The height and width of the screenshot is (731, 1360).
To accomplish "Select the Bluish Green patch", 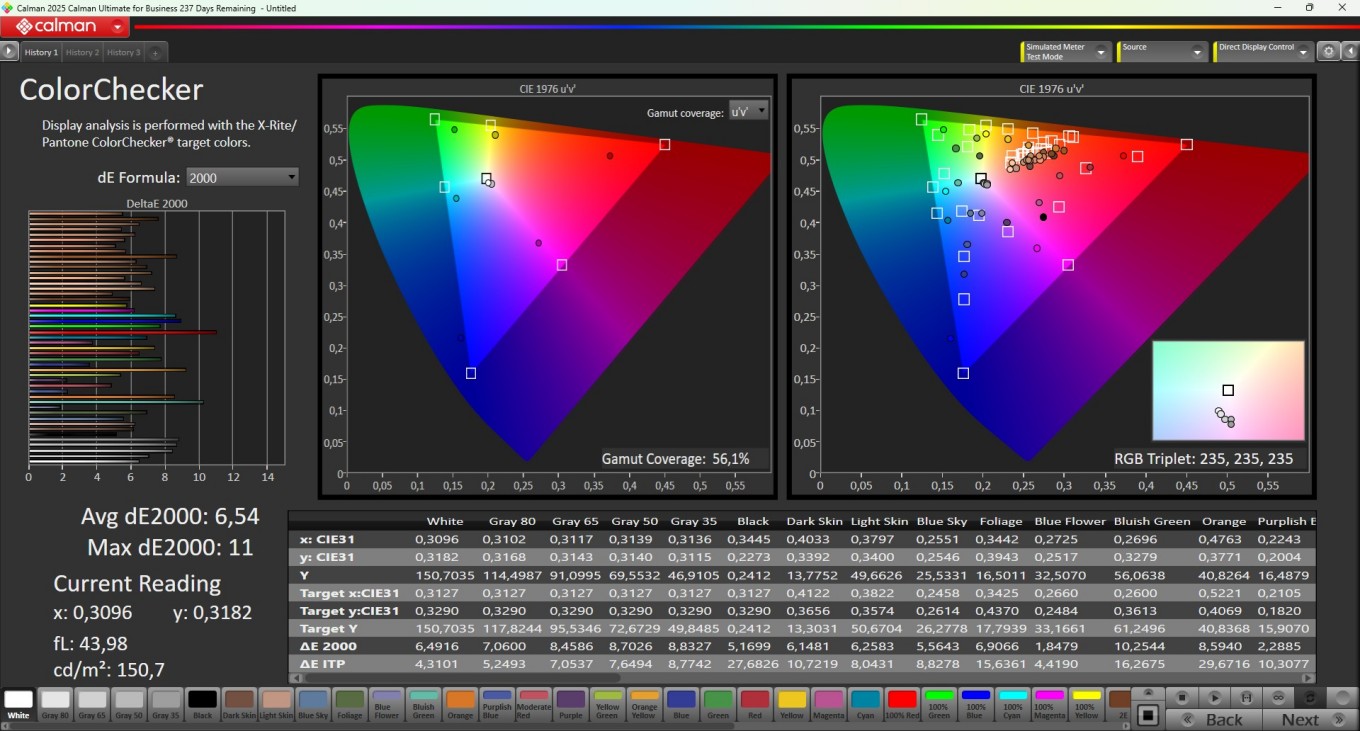I will (x=423, y=704).
